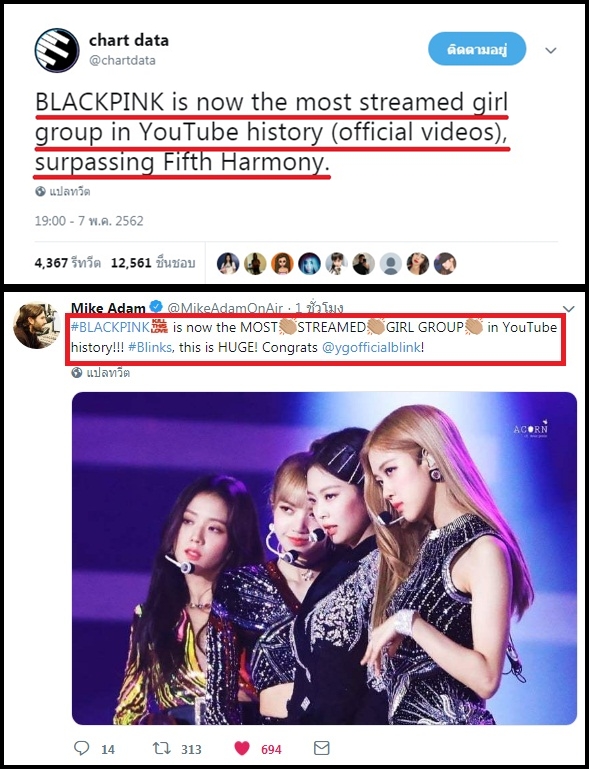Click Mike Adam's verified badge
This screenshot has height=769, width=589.
point(156,308)
